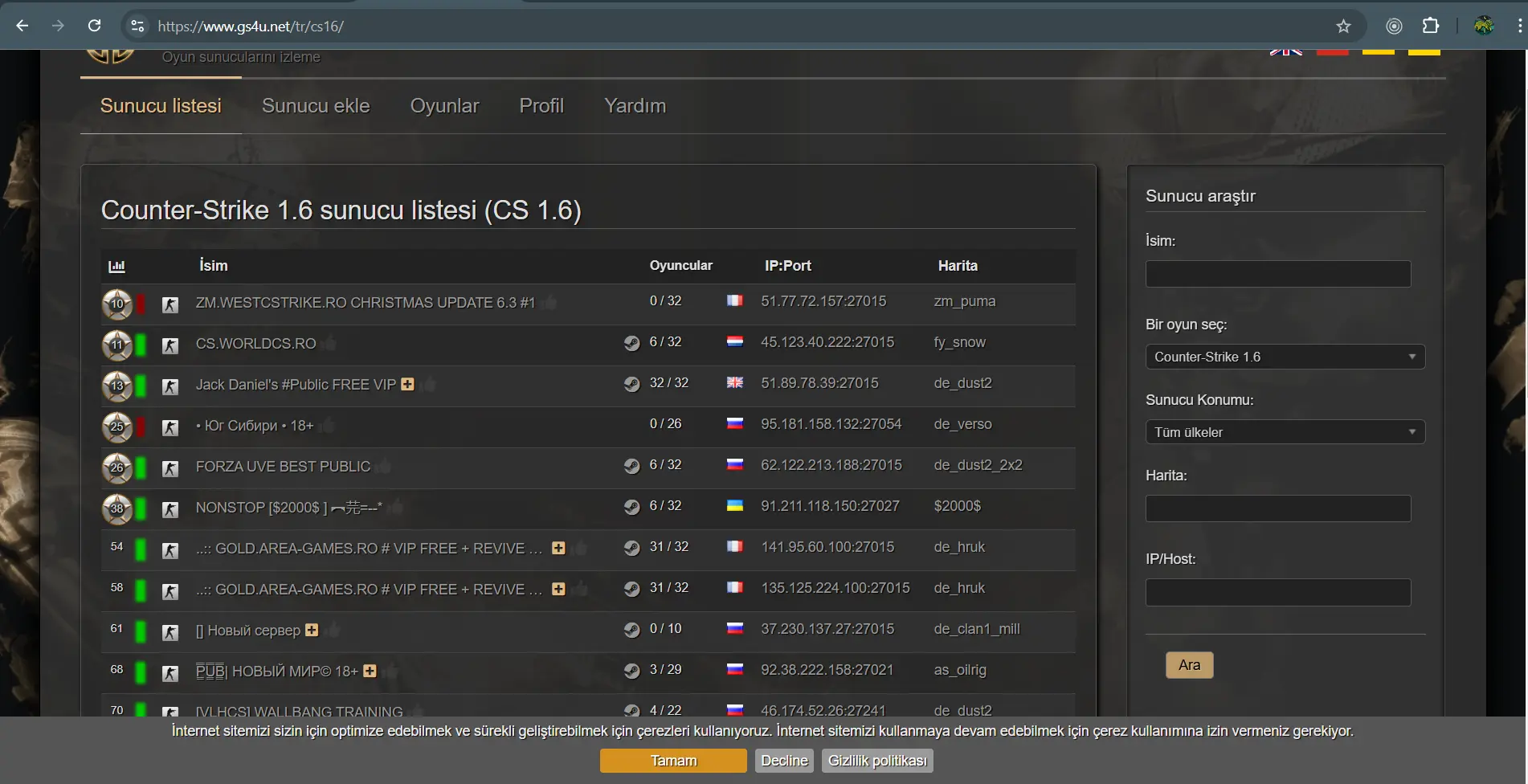
Task: Open the browser extensions puzzle icon
Action: coord(1431,26)
